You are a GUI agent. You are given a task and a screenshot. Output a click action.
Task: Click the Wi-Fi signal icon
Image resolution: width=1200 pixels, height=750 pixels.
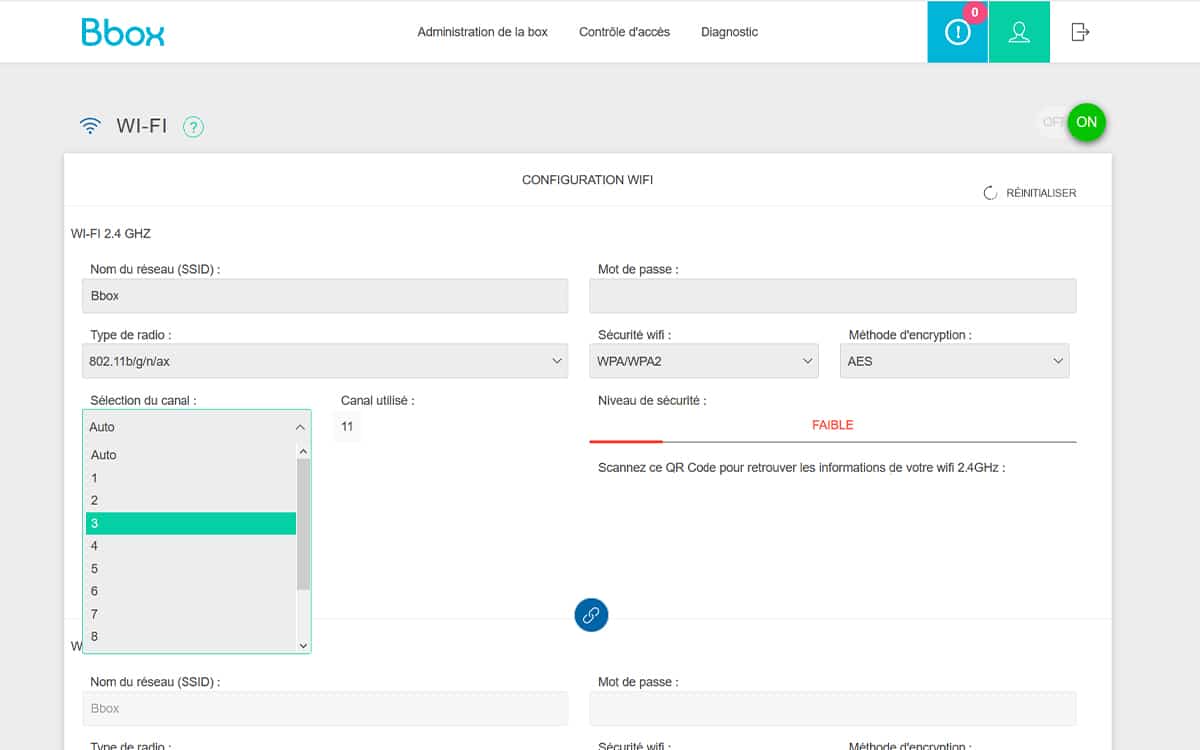(x=91, y=126)
